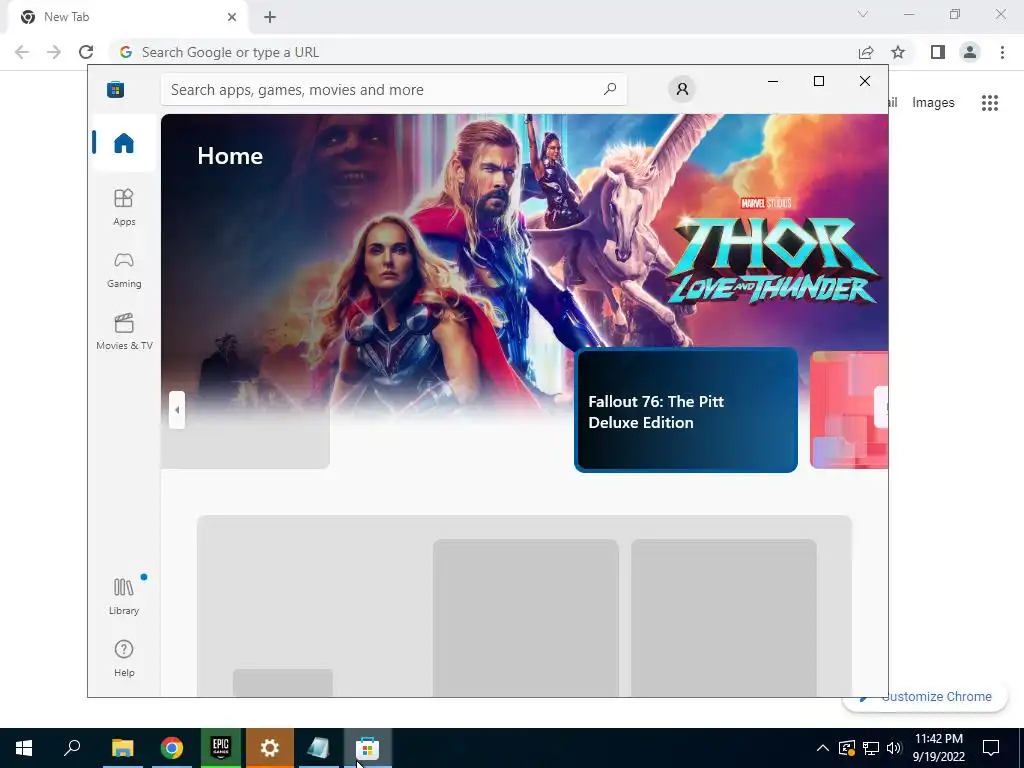Open the pink featured card beside Fallout 76
This screenshot has height=768, width=1024.
(x=849, y=410)
